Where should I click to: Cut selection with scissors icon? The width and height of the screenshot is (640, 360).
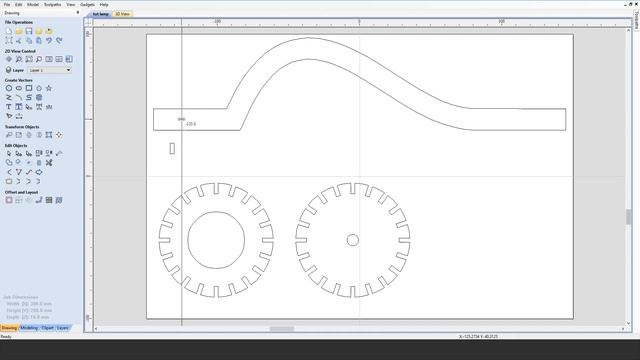(x=19, y=40)
